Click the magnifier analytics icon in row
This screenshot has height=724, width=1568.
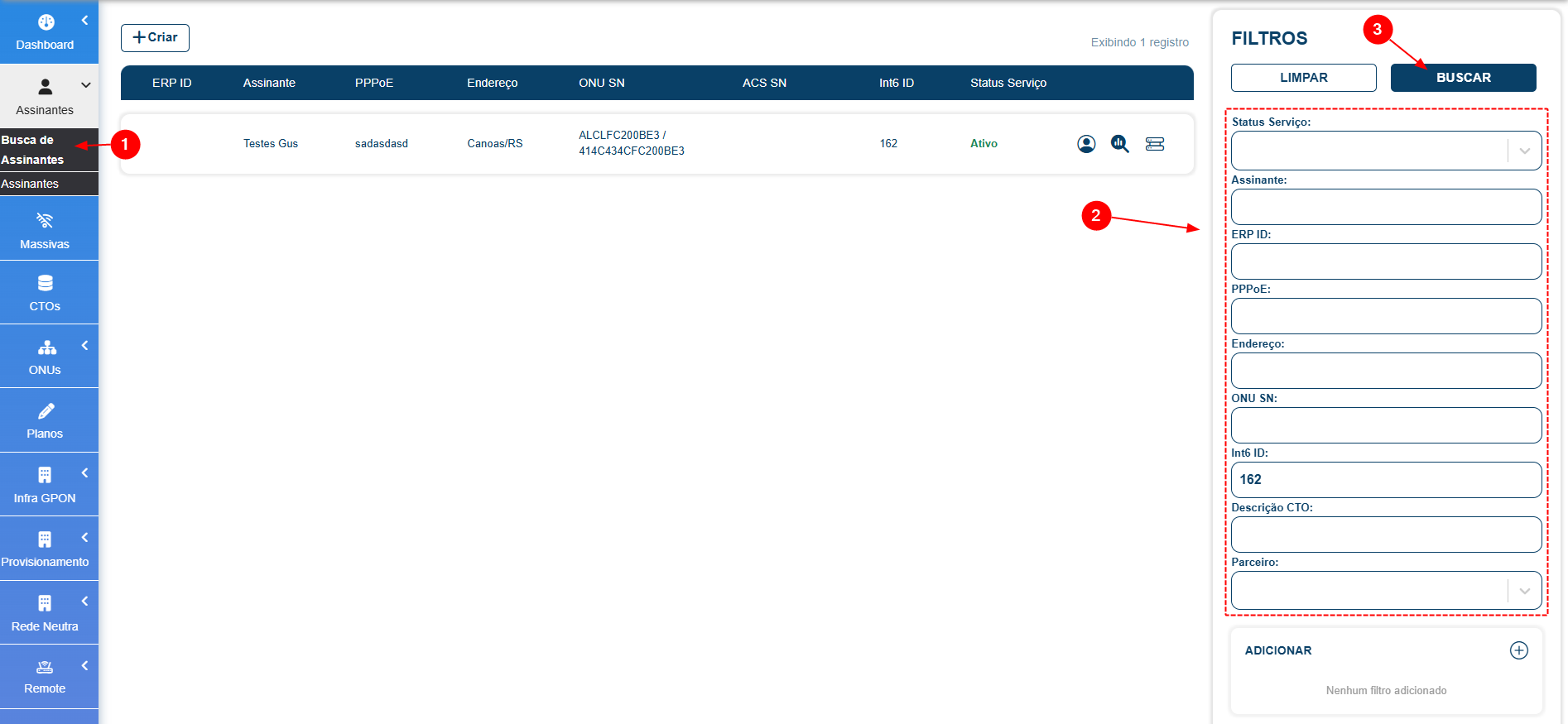[1120, 144]
